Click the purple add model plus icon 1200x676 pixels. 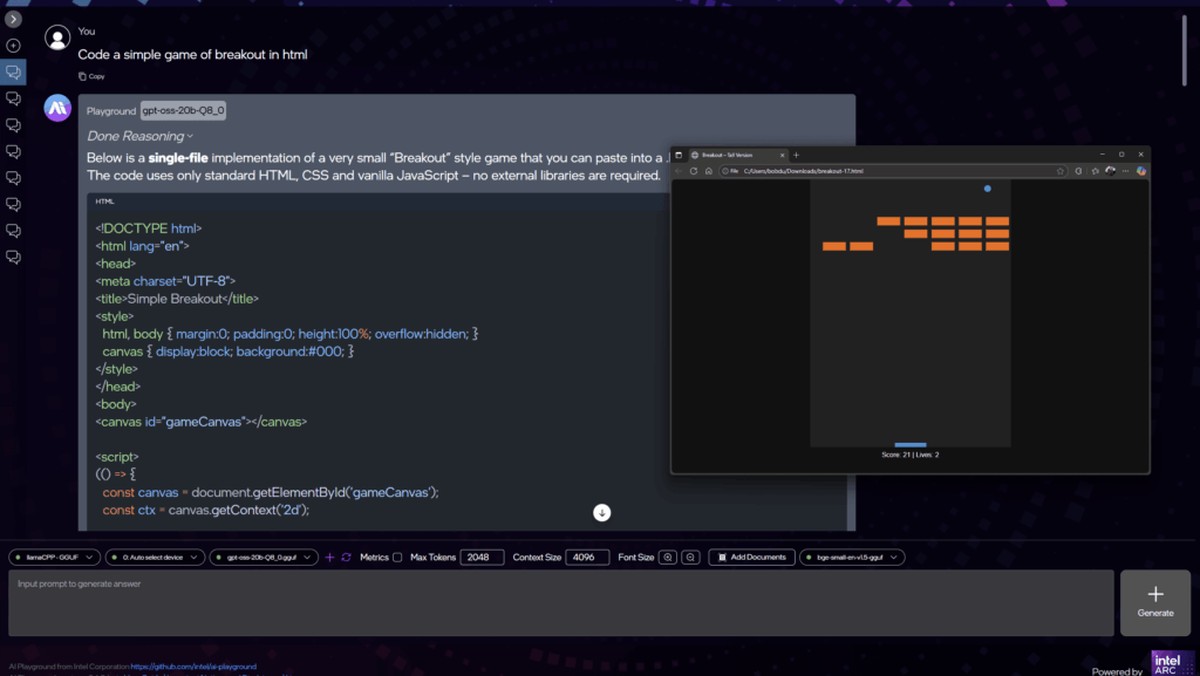tap(329, 557)
